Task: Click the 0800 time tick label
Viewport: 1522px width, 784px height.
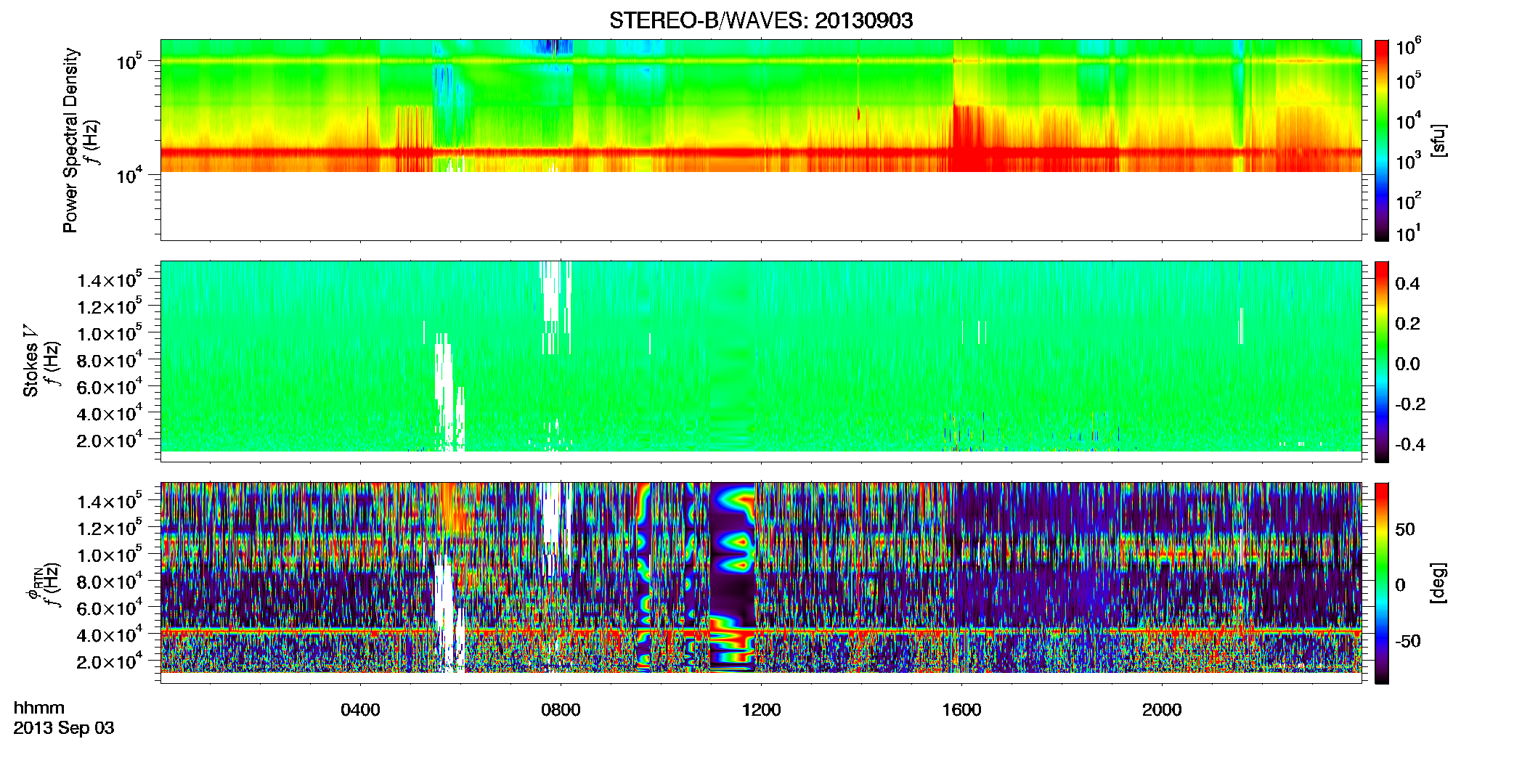Action: tap(561, 710)
